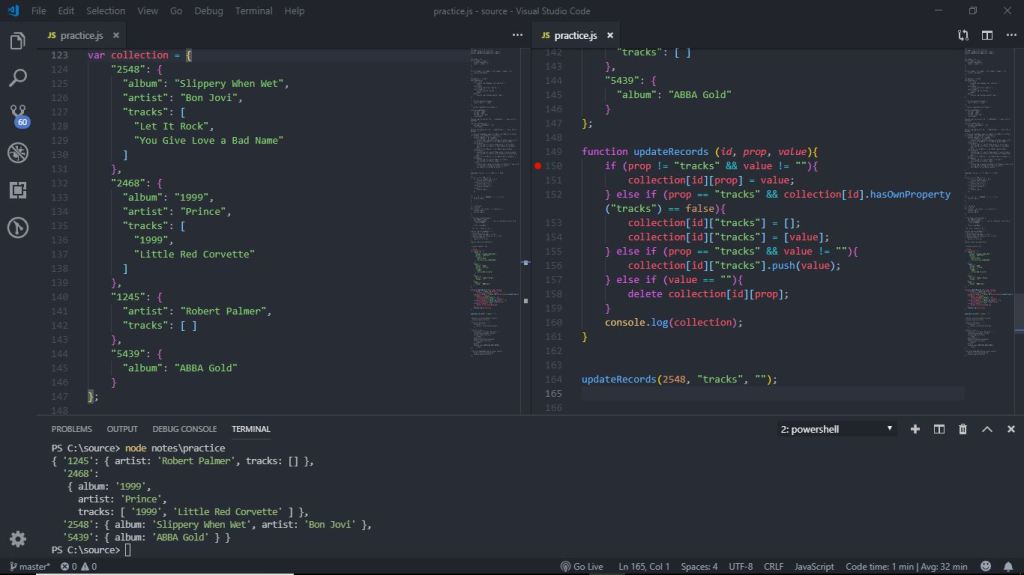Screen dimensions: 1024x575
Task: Change the JavaScript language mode in status bar
Action: tap(814, 566)
